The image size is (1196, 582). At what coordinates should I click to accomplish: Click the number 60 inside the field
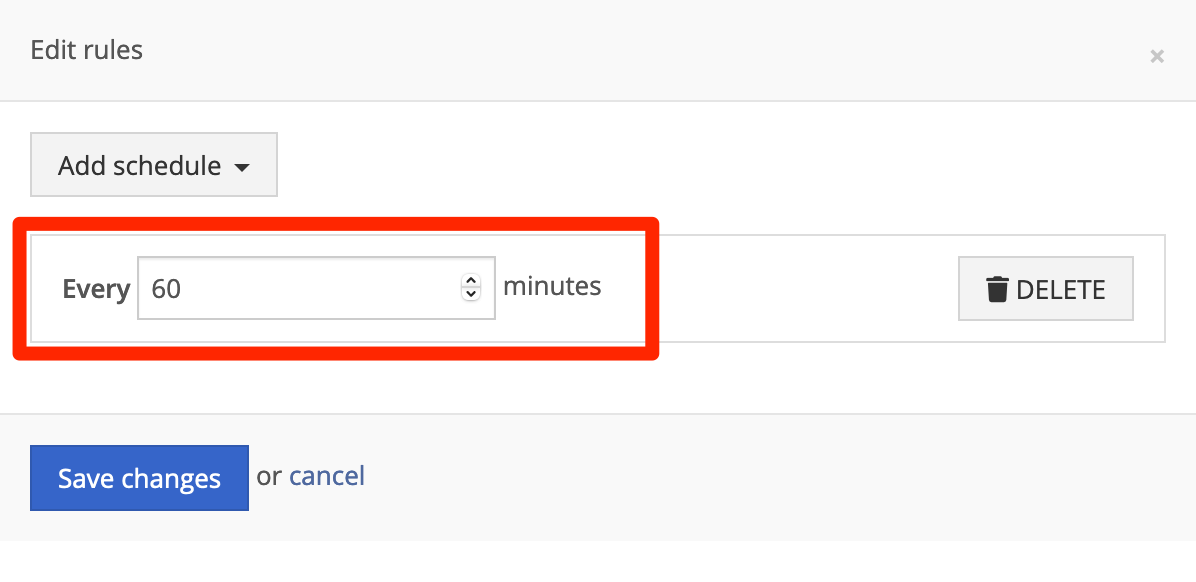click(x=166, y=290)
